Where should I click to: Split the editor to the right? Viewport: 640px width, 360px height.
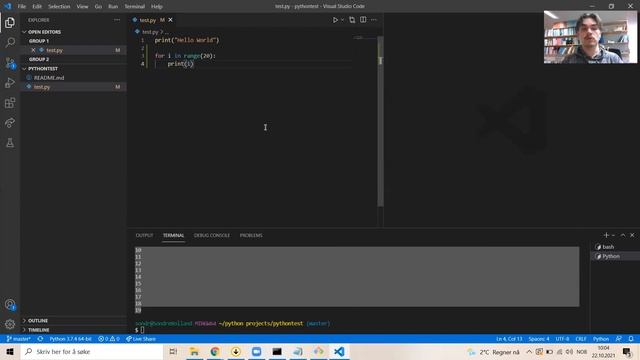click(x=363, y=20)
